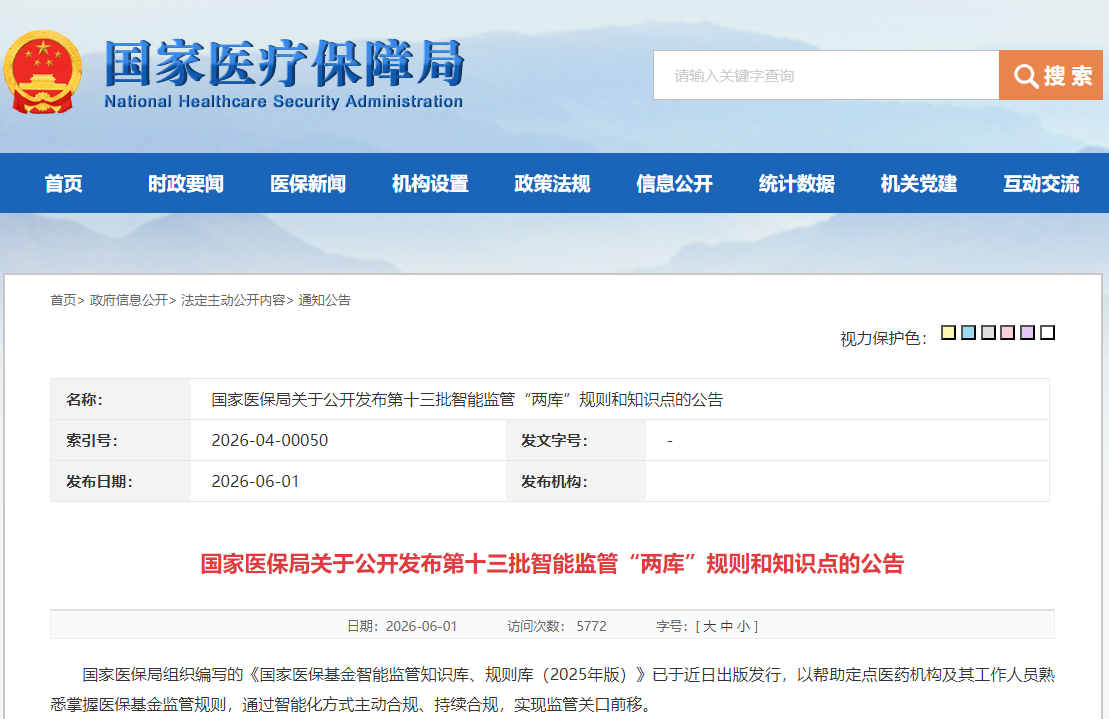Viewport: 1109px width, 719px height.
Task: Open the 医保新闻 navigation item
Action: (308, 184)
